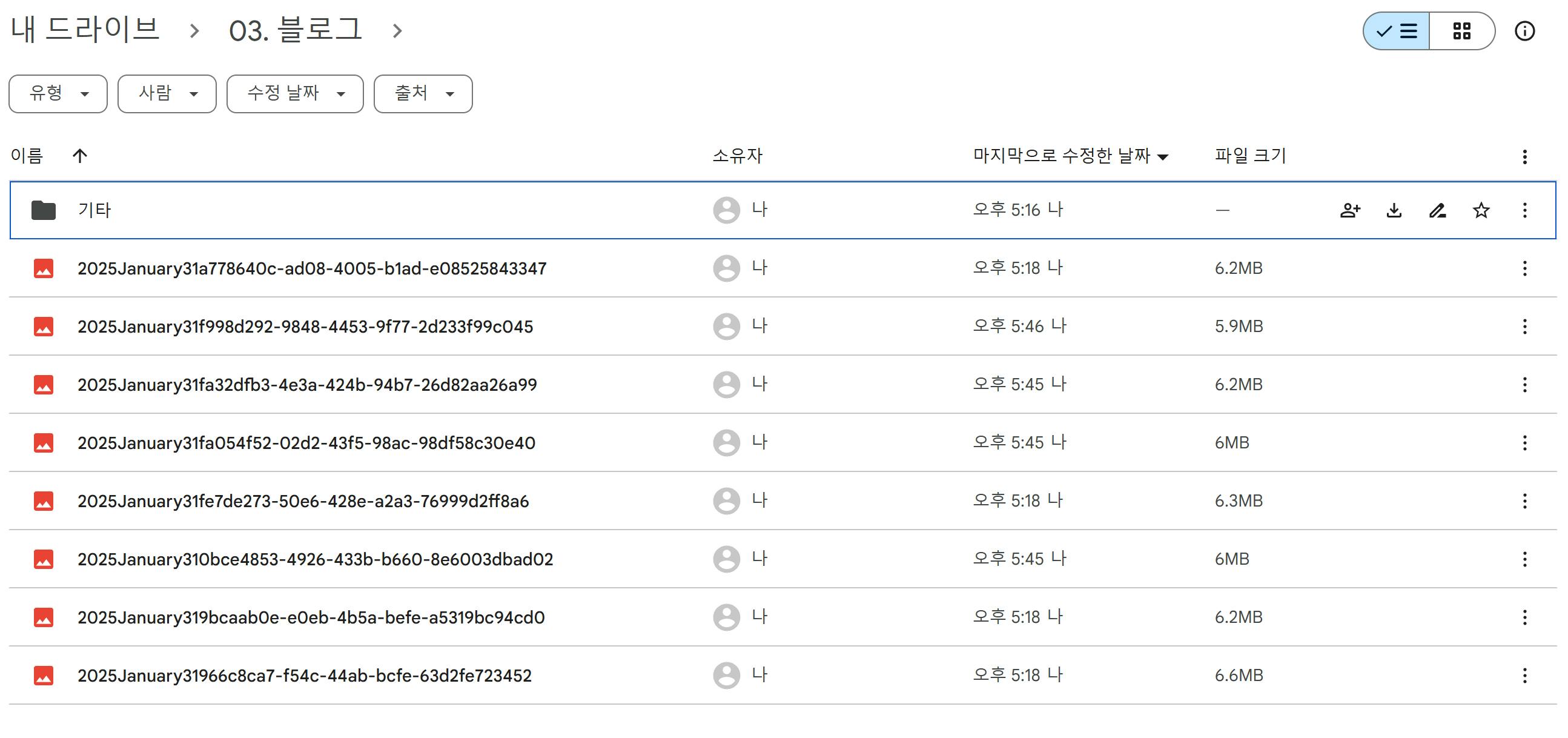
Task: Expand the 마지막으로 수정한 날짜 column dropdown
Action: point(1162,157)
